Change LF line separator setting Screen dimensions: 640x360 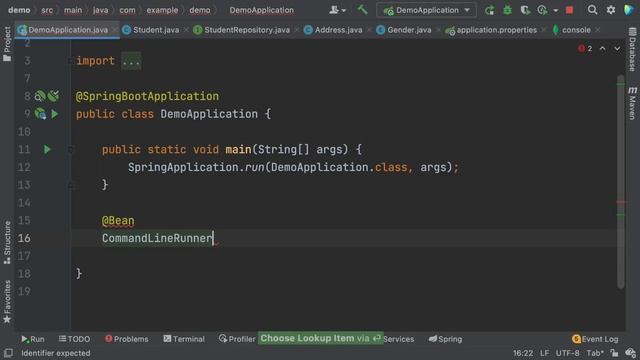[x=544, y=353]
